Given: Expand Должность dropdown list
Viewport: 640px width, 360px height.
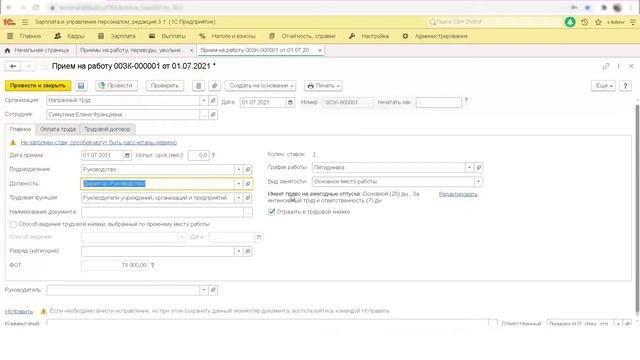Looking at the screenshot, I should [x=239, y=184].
